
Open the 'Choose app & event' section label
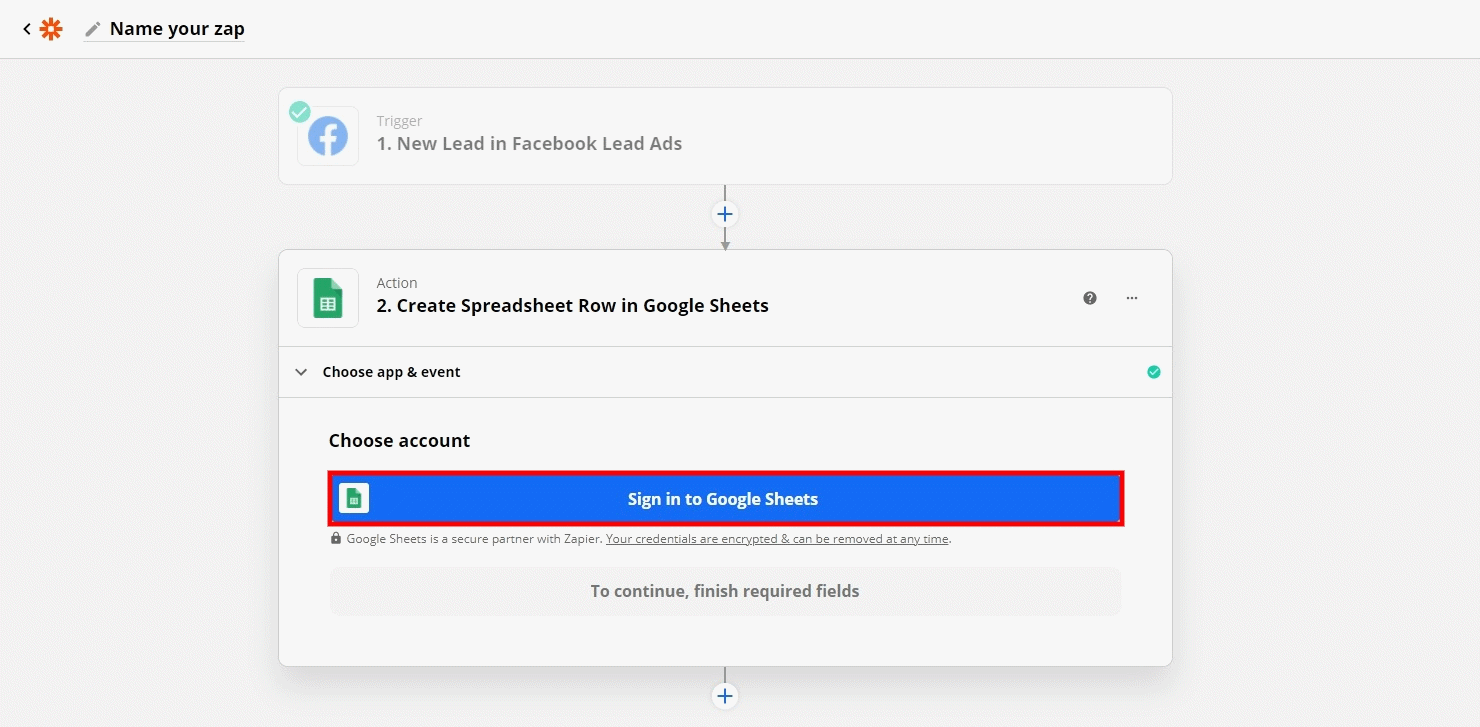[391, 372]
